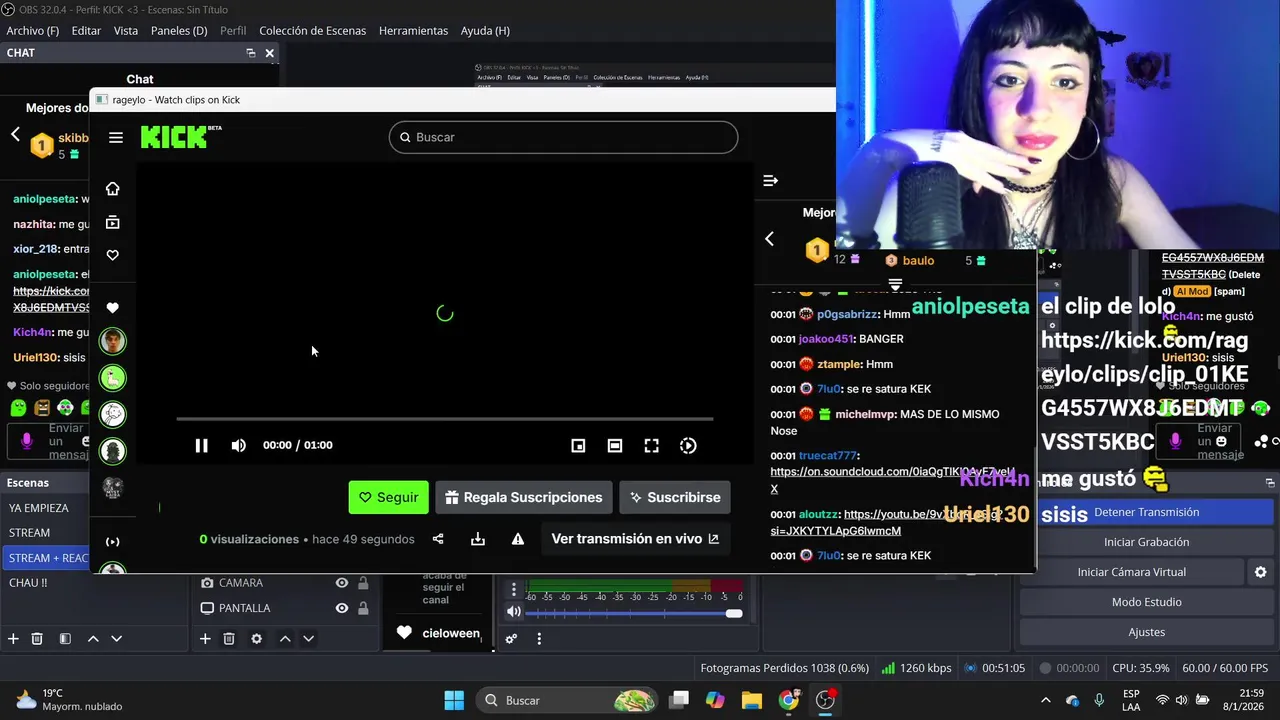This screenshot has height=720, width=1280.
Task: Share the clip via share icon
Action: pos(438,539)
